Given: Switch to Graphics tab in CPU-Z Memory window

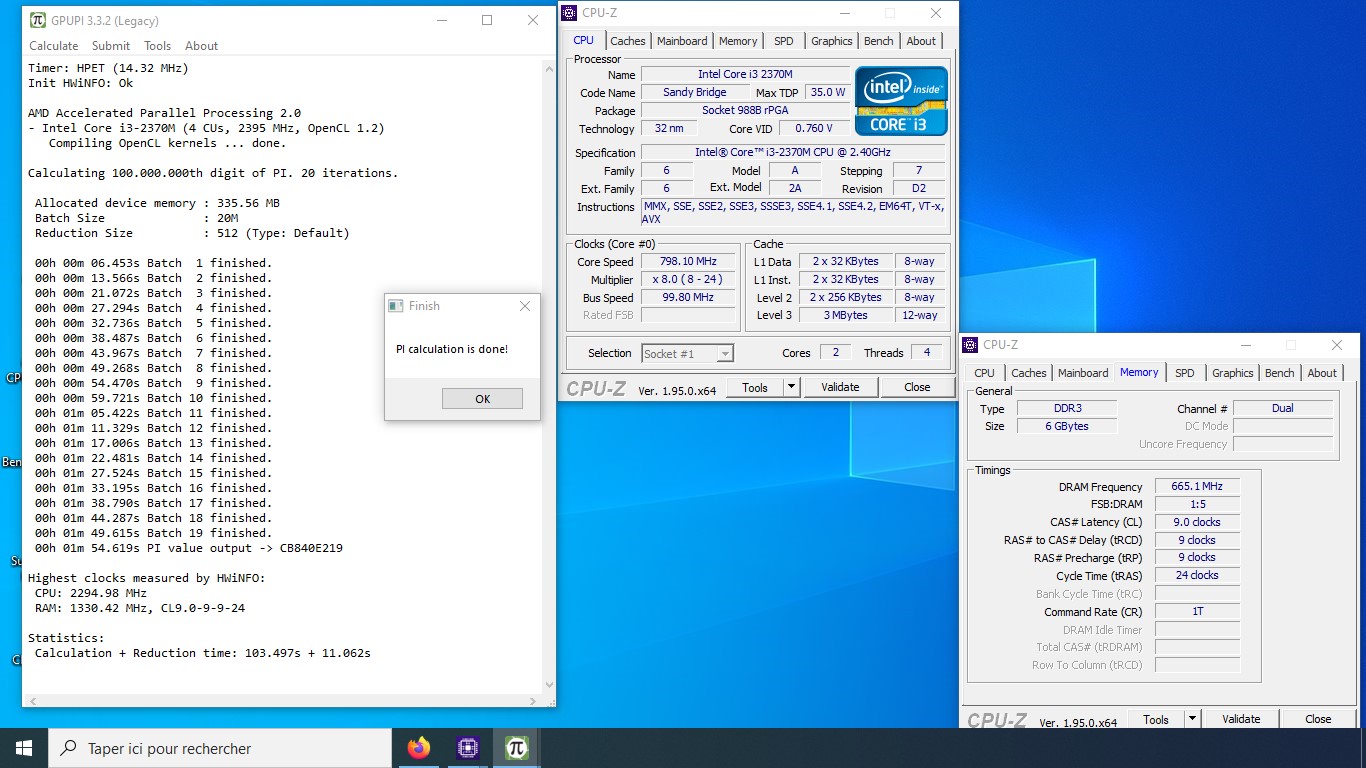Looking at the screenshot, I should [1233, 373].
